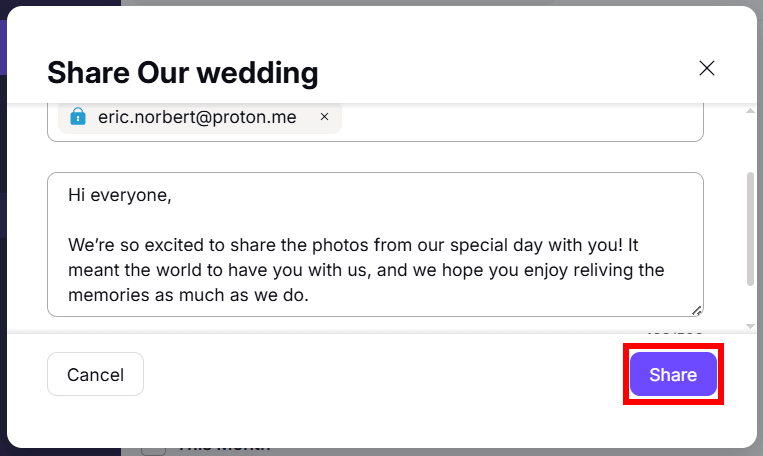Click the message box resize handle

click(696, 310)
